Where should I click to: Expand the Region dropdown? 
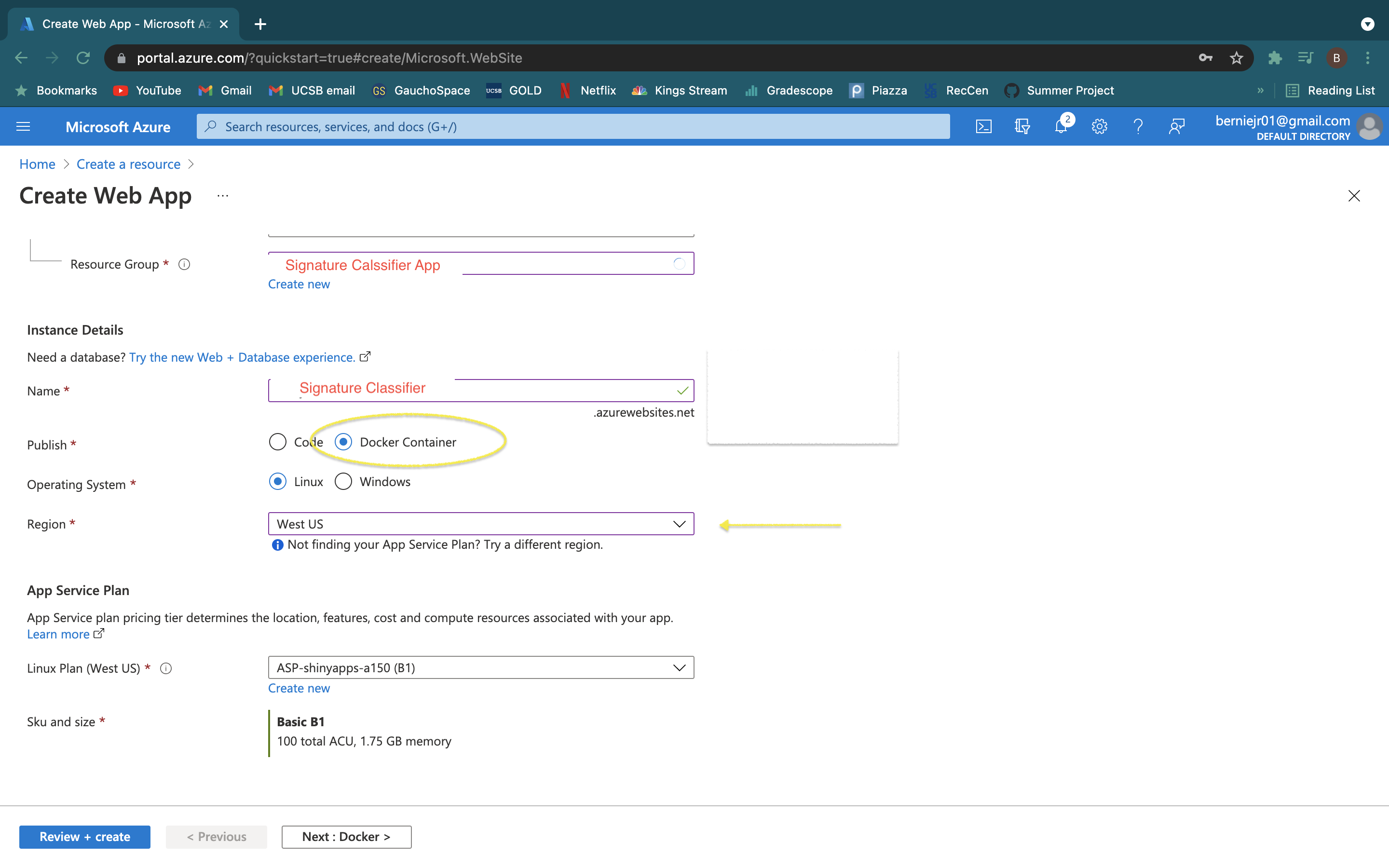click(480, 524)
